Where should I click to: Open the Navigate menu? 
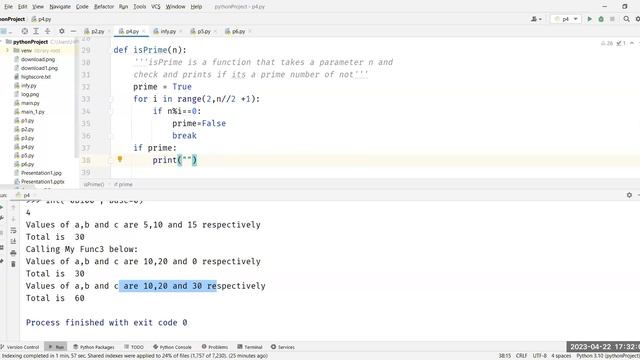tap(60, 7)
